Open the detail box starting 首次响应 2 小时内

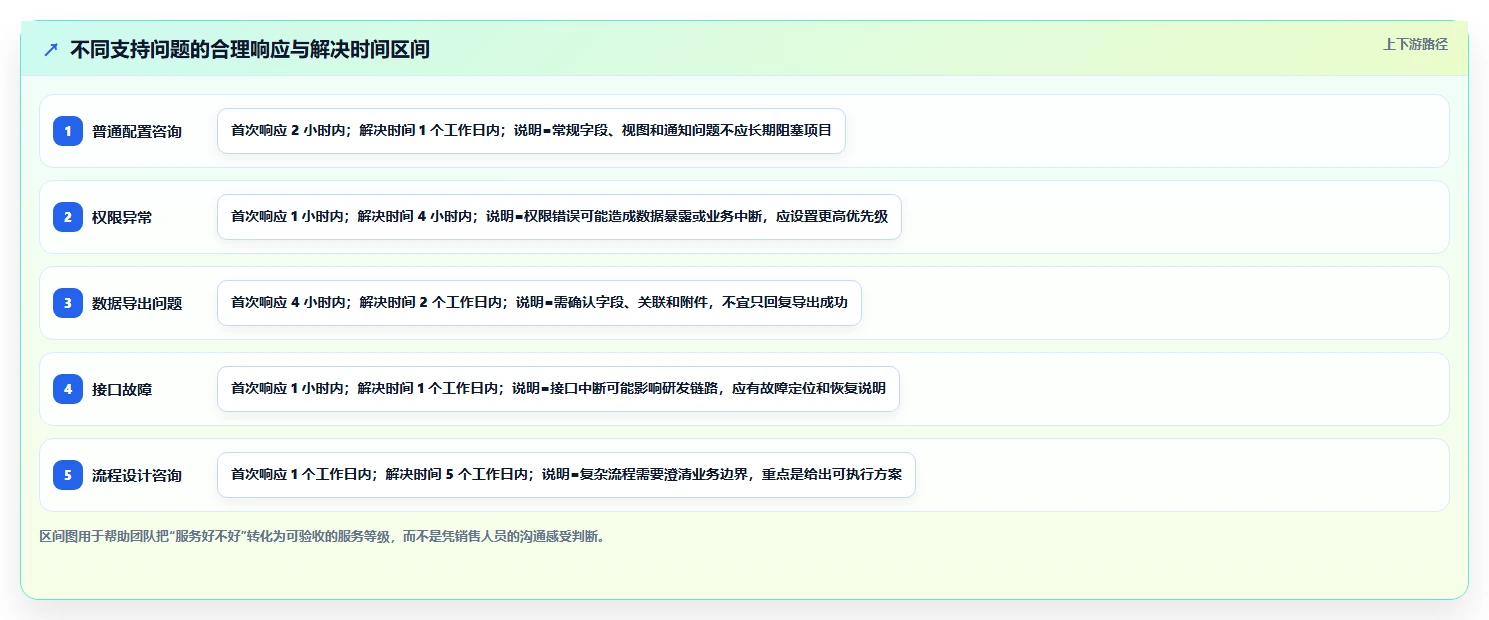531,131
